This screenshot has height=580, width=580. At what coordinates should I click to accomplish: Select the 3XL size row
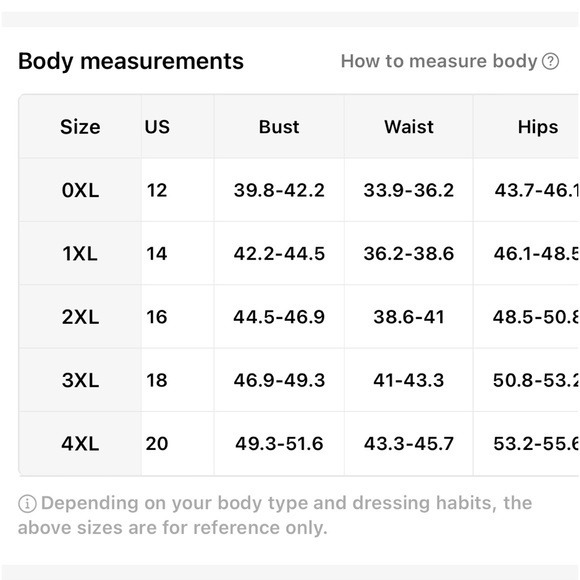coord(299,380)
